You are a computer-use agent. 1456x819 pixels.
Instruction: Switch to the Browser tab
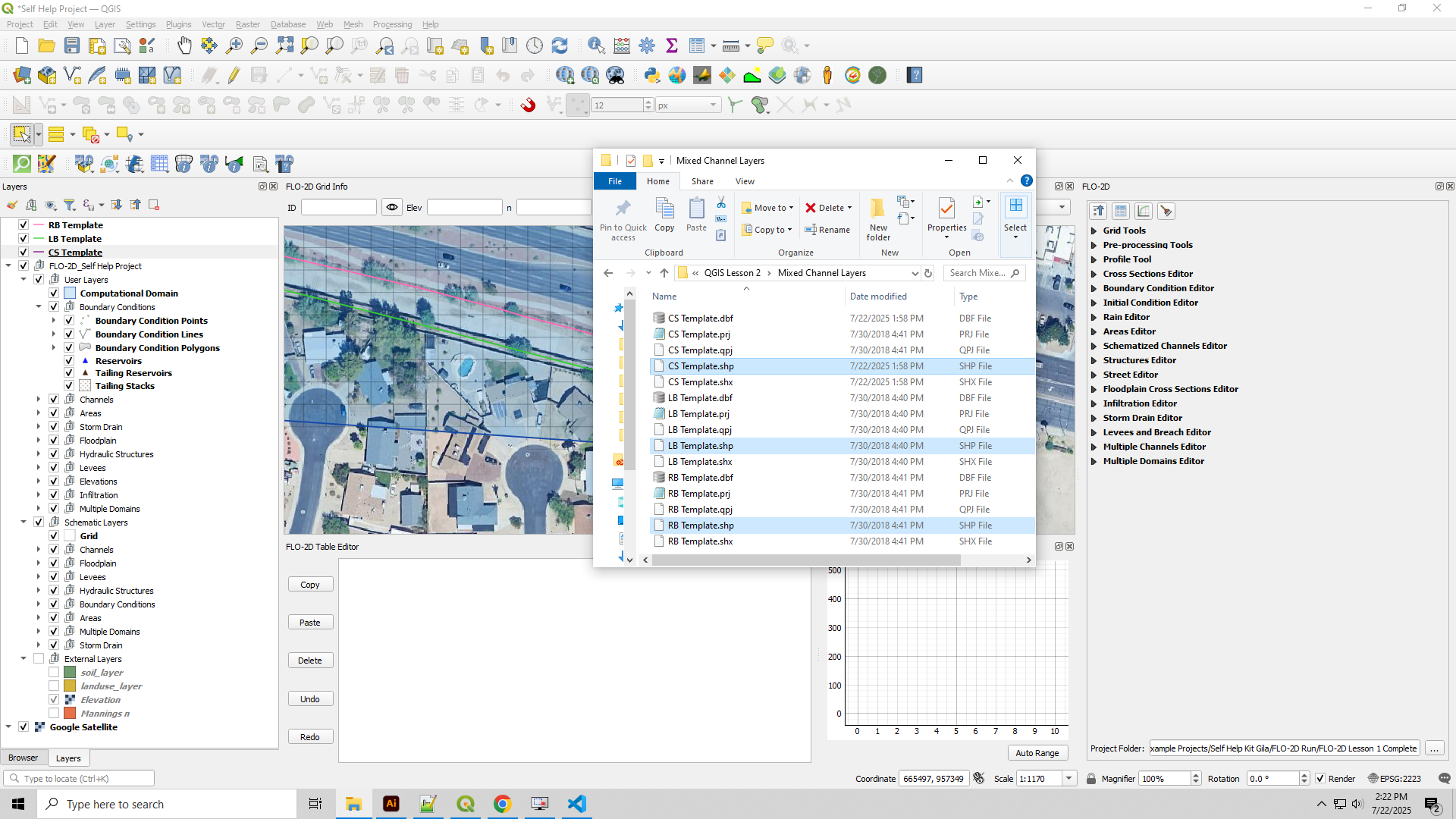click(23, 758)
